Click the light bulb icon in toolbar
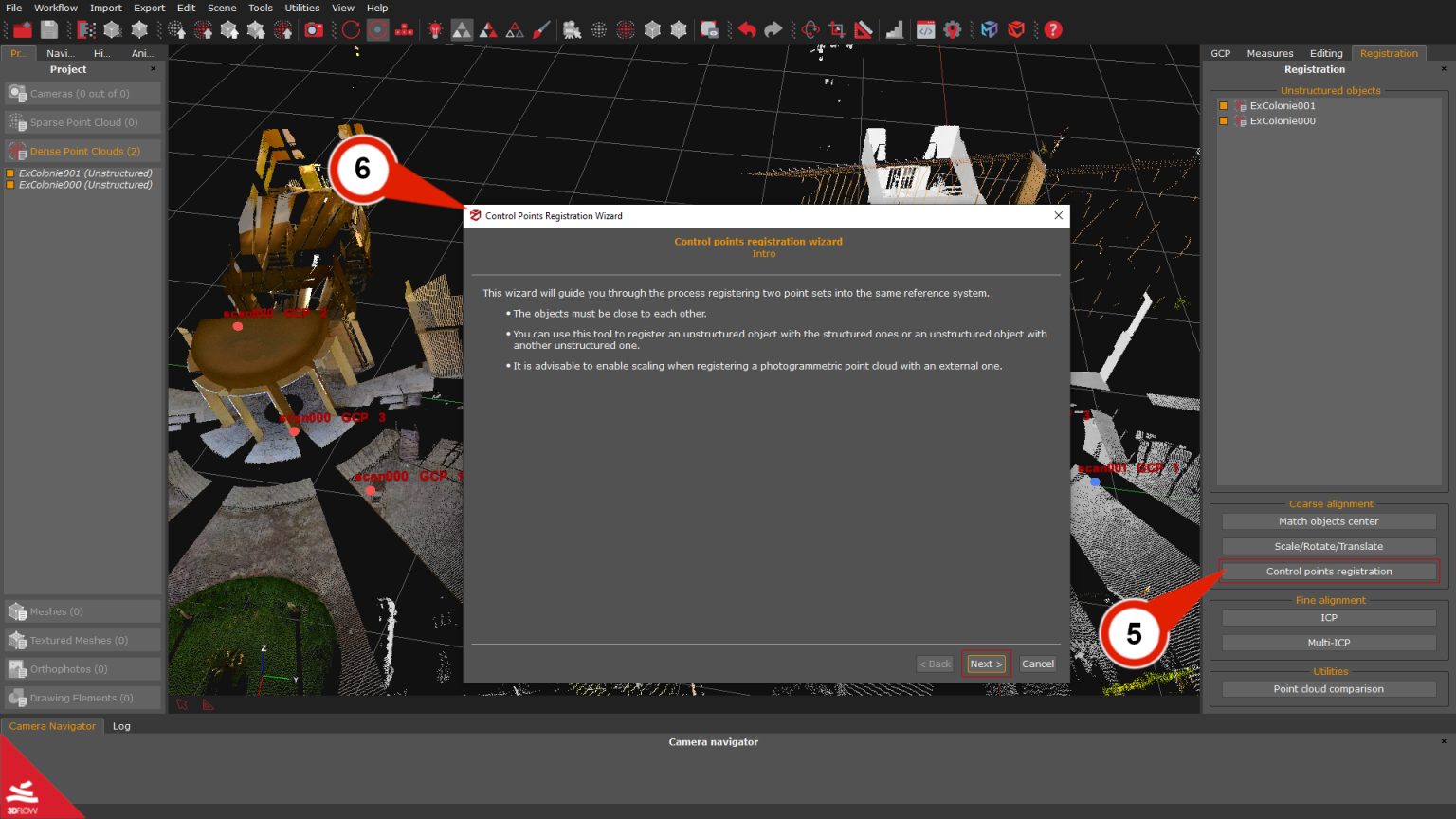This screenshot has height=819, width=1456. pyautogui.click(x=435, y=30)
